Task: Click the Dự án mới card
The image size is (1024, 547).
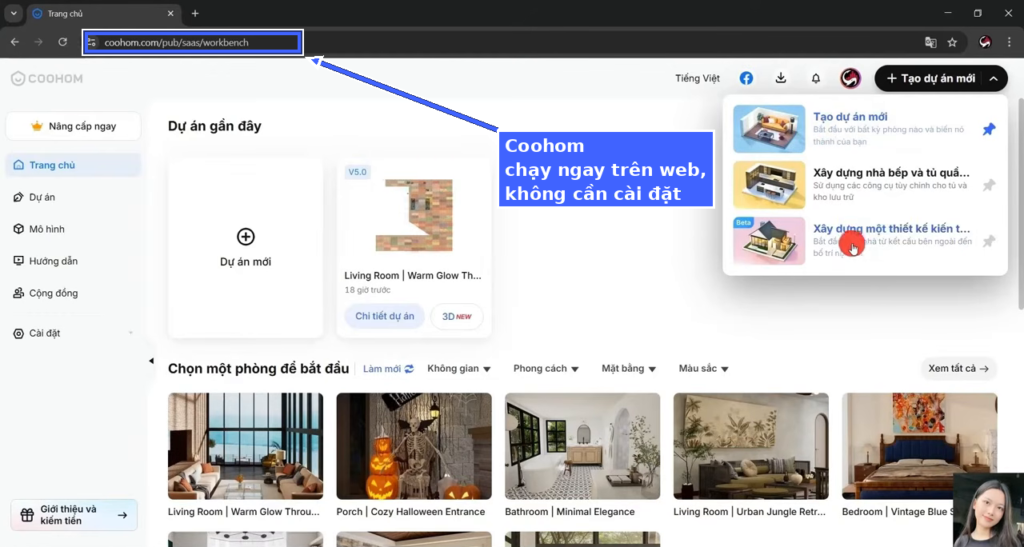Action: 246,248
